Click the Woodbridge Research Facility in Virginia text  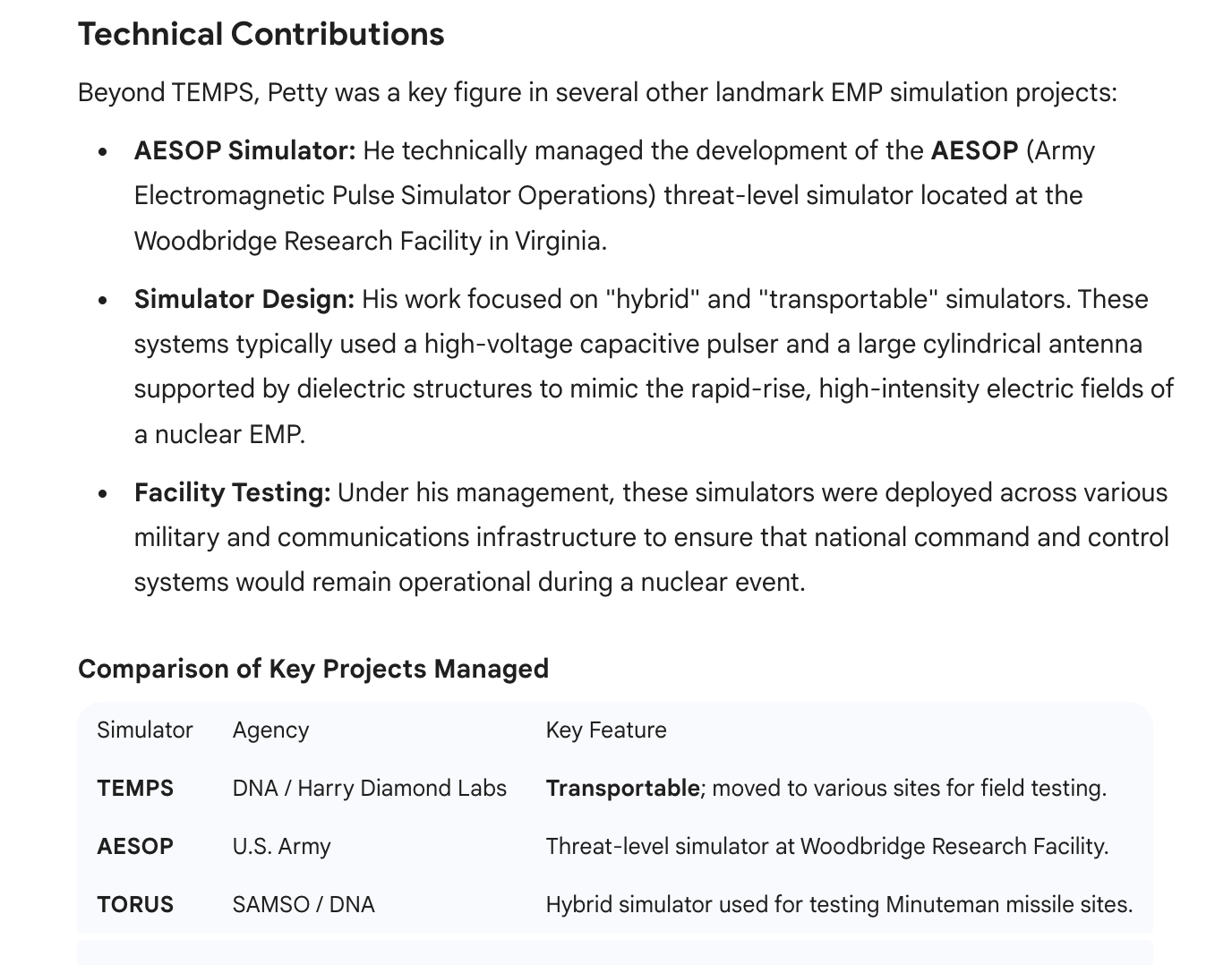click(371, 241)
